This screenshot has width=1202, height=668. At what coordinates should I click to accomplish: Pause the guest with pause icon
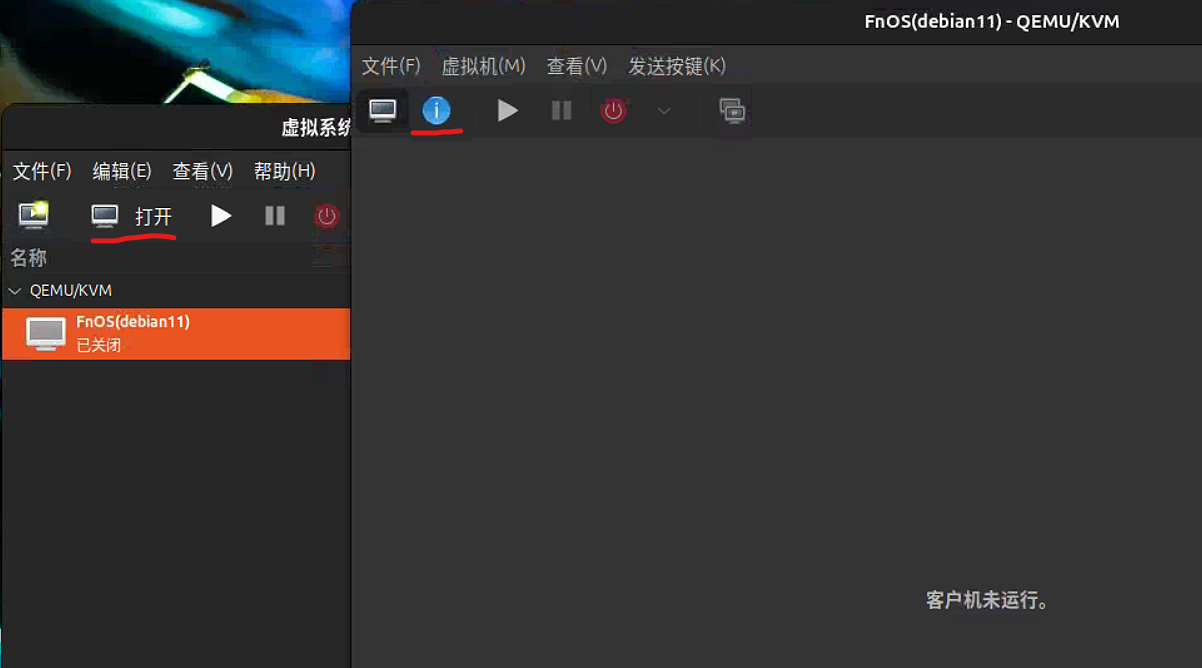tap(561, 111)
